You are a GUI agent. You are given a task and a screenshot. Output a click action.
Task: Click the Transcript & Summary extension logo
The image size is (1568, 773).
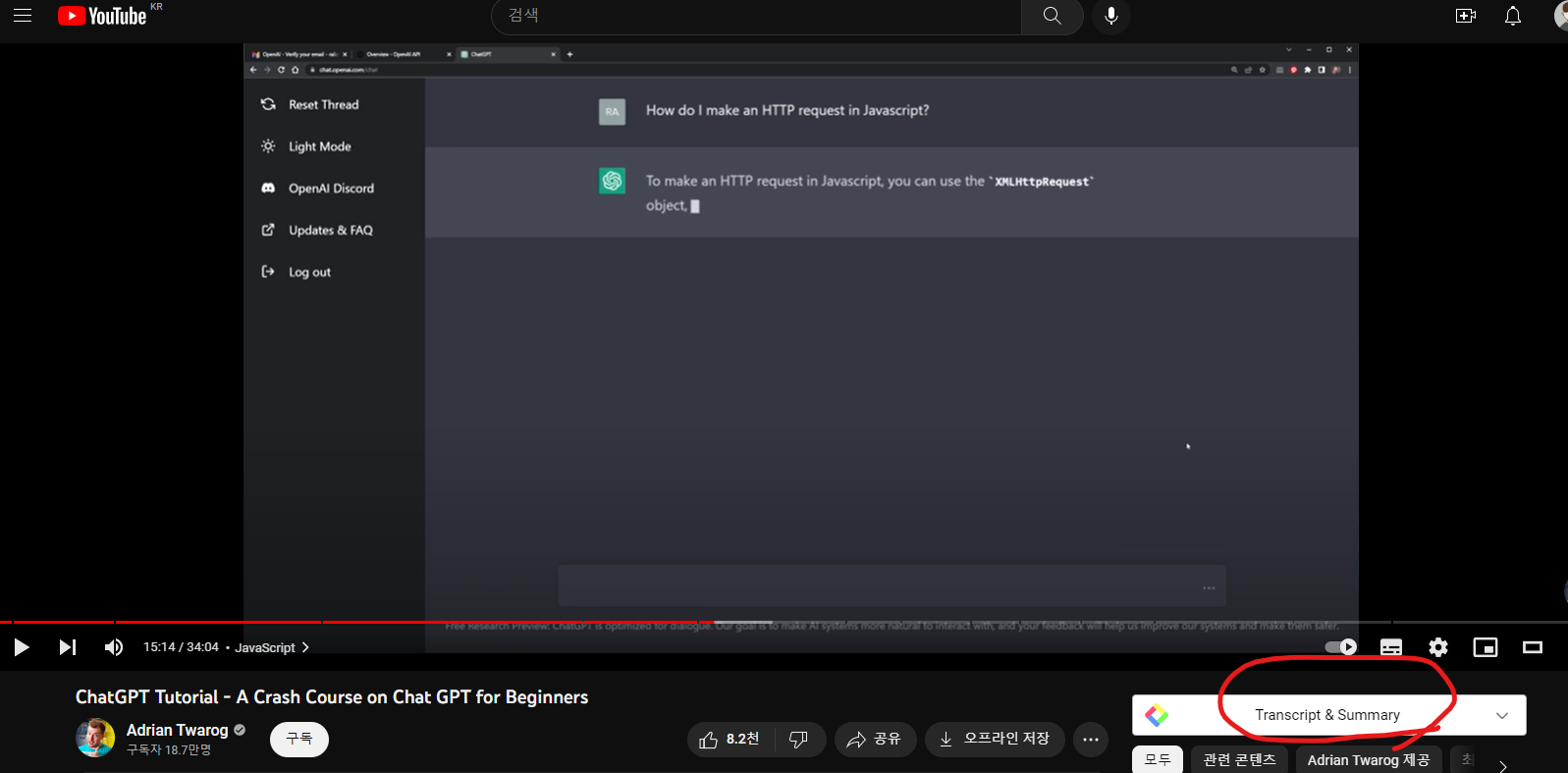pos(1157,715)
